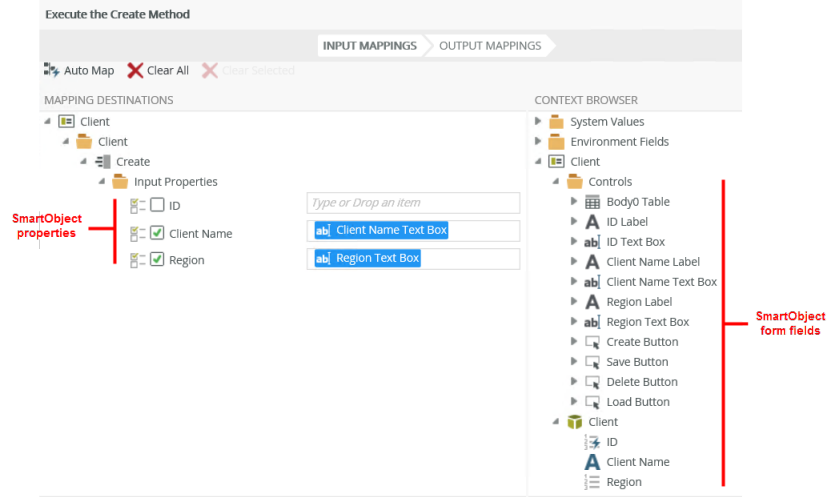838x497 pixels.
Task: Expand the Save Button tree node
Action: tap(573, 362)
